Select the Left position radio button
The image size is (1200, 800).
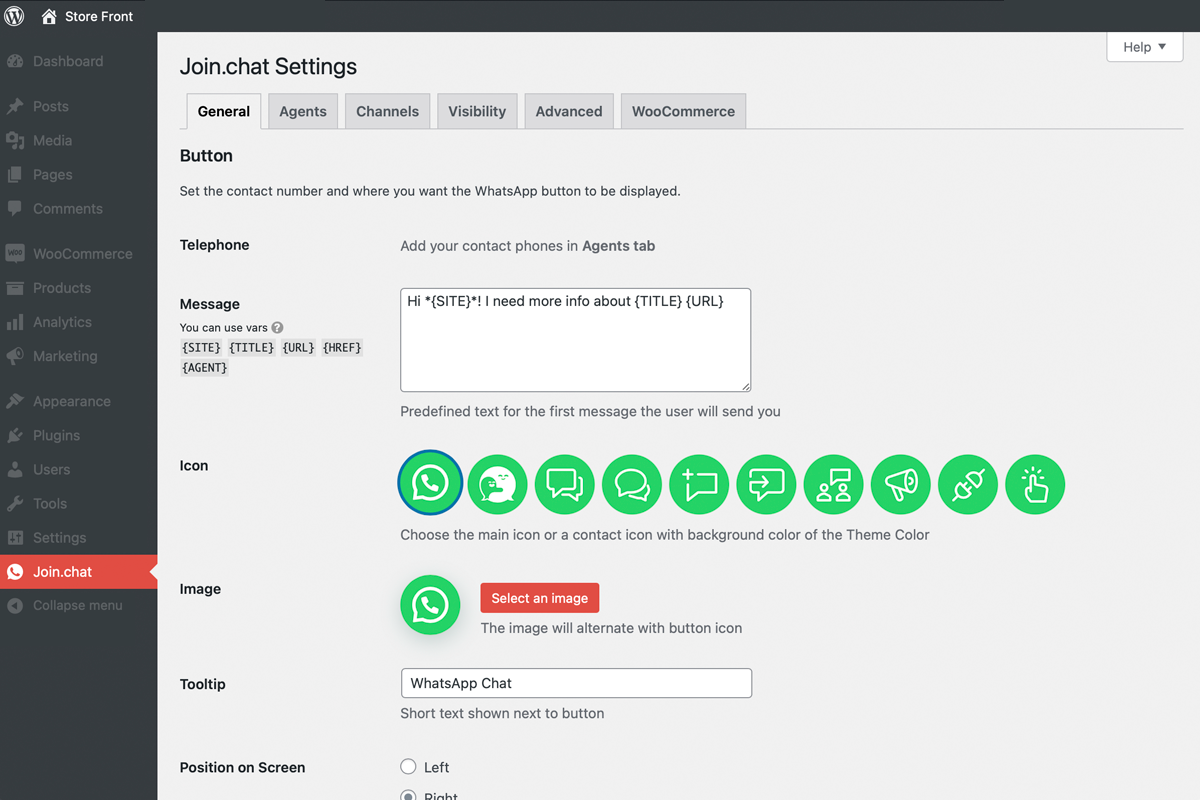[x=408, y=767]
